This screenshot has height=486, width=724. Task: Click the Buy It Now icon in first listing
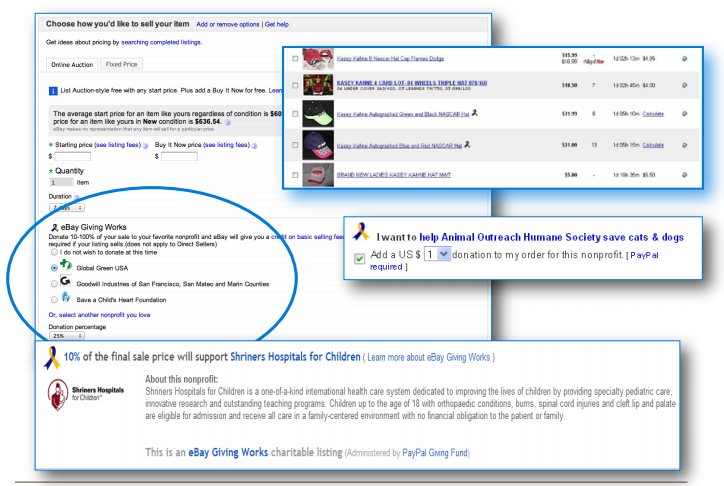pyautogui.click(x=594, y=61)
